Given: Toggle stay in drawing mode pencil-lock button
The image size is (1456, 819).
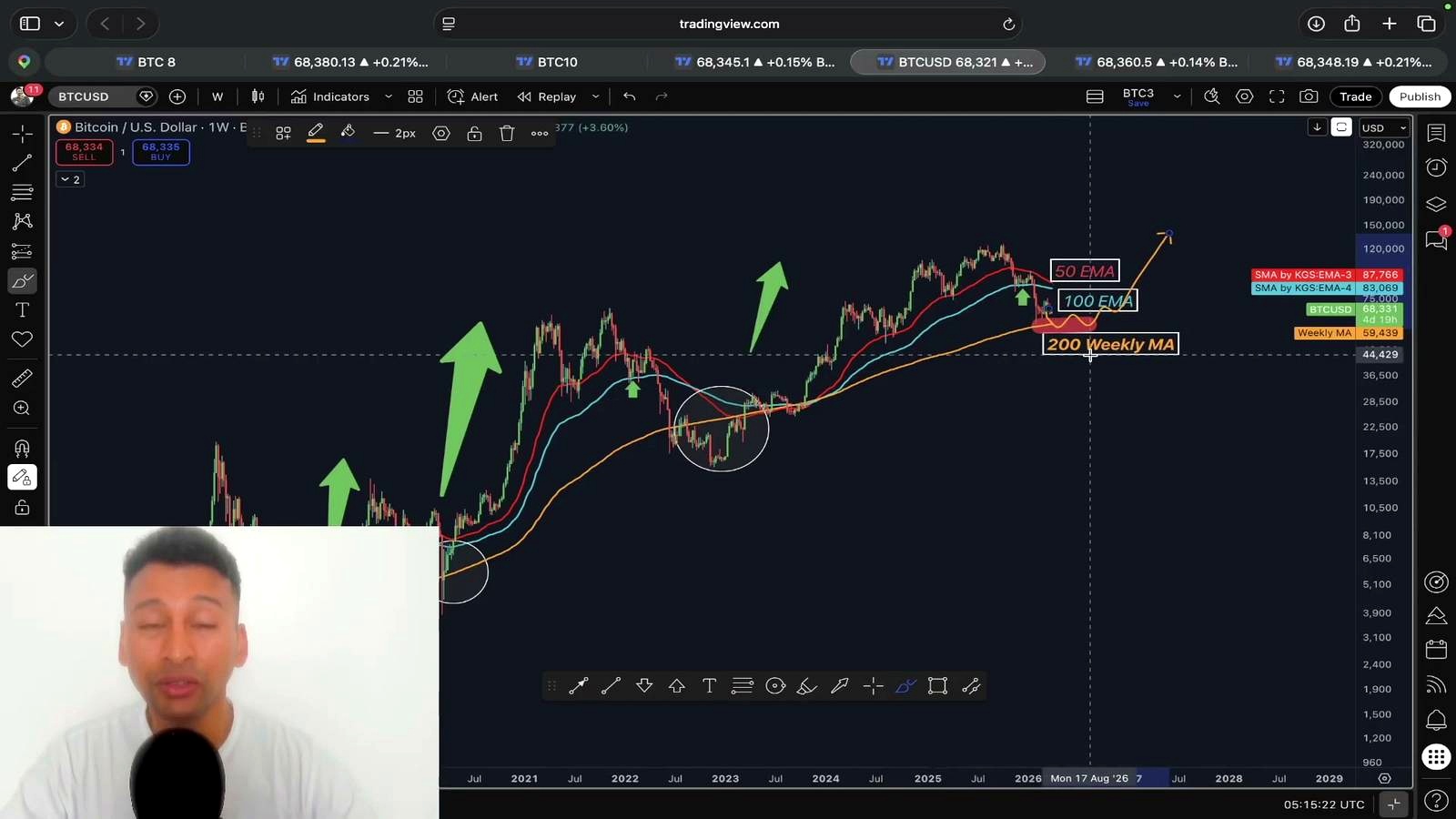Looking at the screenshot, I should (22, 477).
